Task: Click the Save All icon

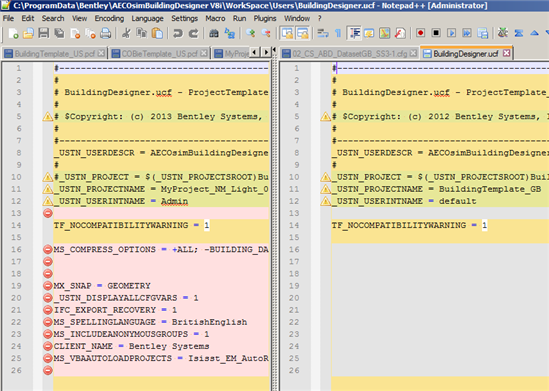Action: click(x=59, y=33)
